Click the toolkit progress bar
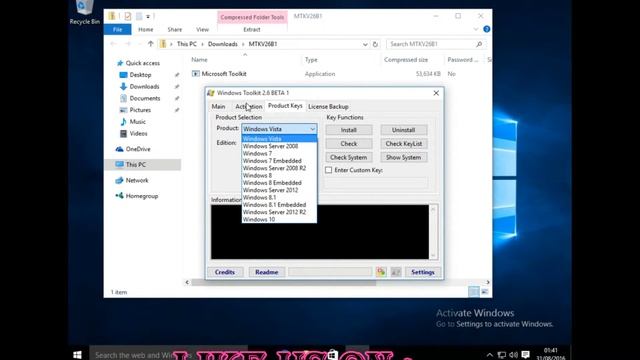Image resolution: width=640 pixels, height=360 pixels. pyautogui.click(x=330, y=272)
